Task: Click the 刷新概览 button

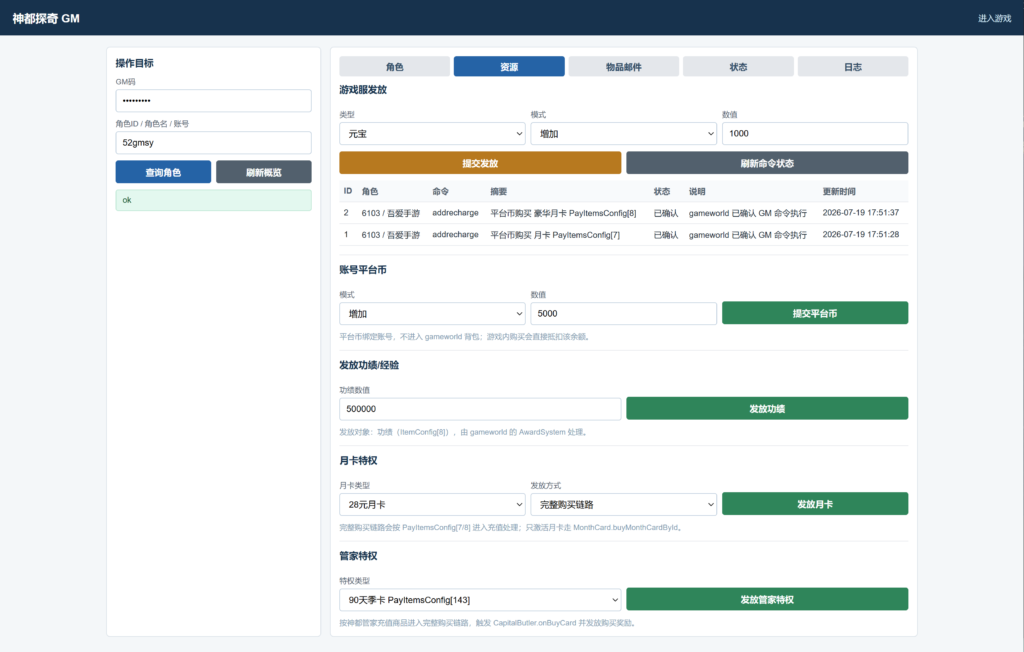Action: click(x=264, y=172)
